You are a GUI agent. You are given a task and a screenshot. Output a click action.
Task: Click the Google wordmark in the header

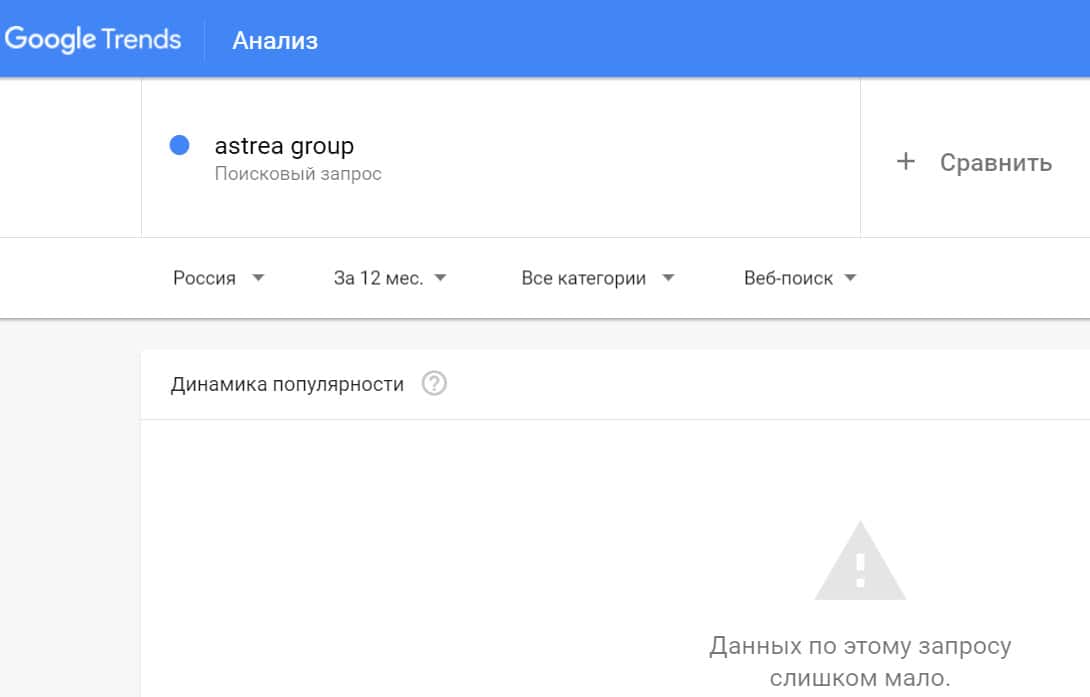(50, 40)
